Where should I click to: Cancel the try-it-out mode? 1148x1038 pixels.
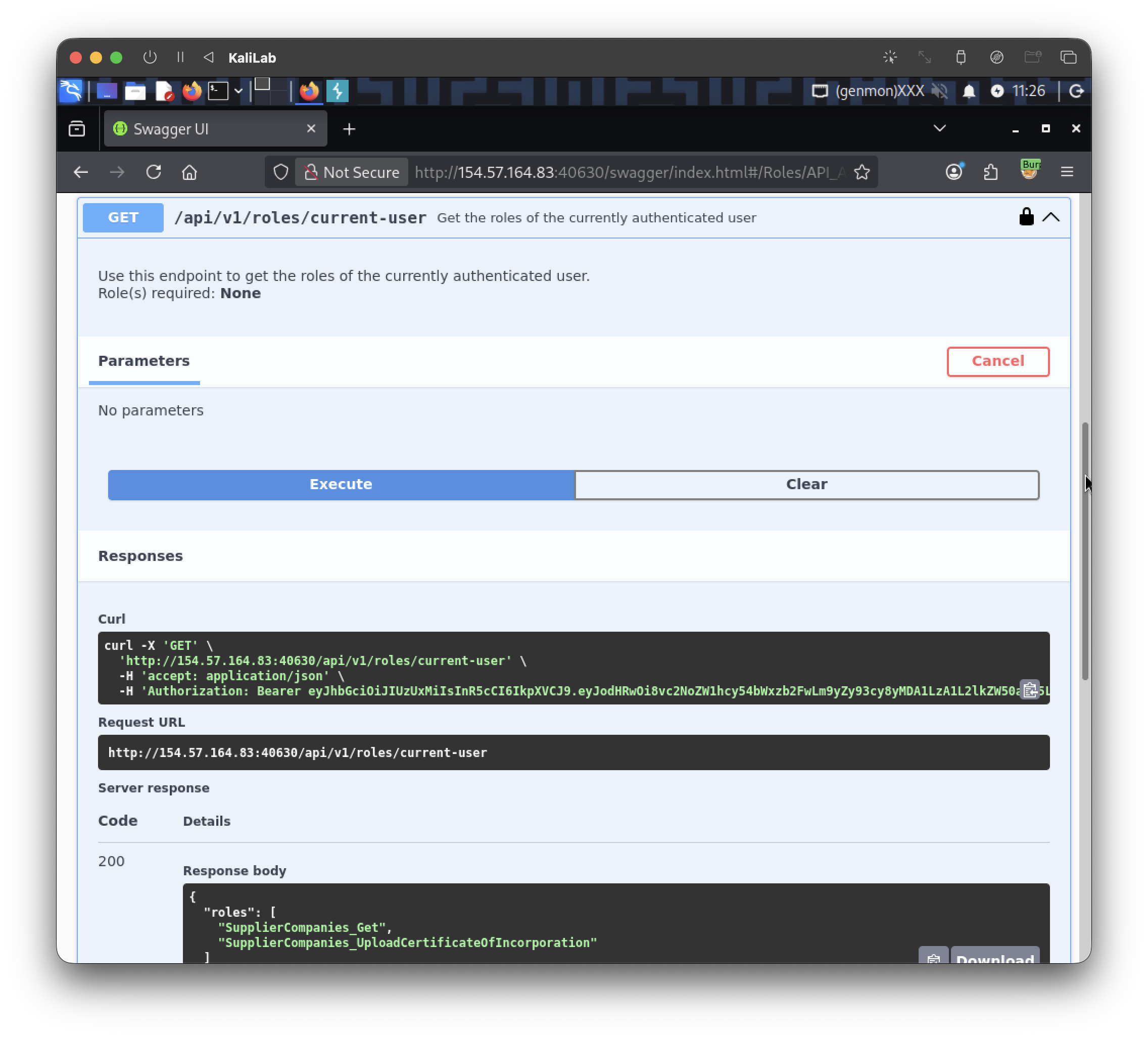[997, 361]
